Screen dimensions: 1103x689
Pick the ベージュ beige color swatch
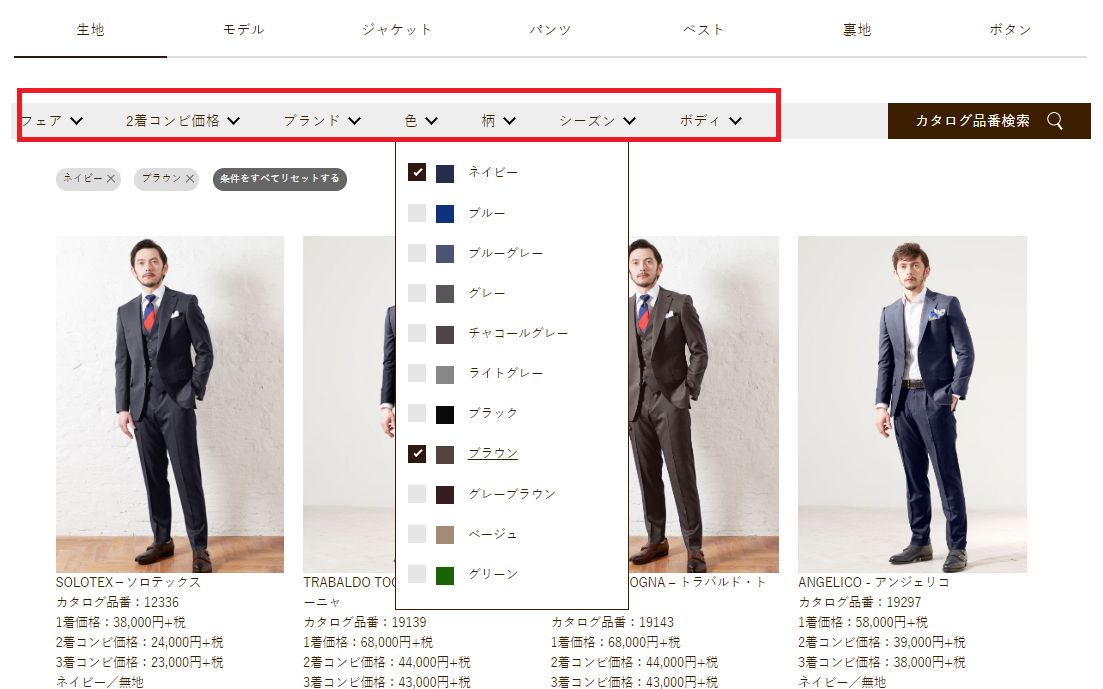point(445,535)
